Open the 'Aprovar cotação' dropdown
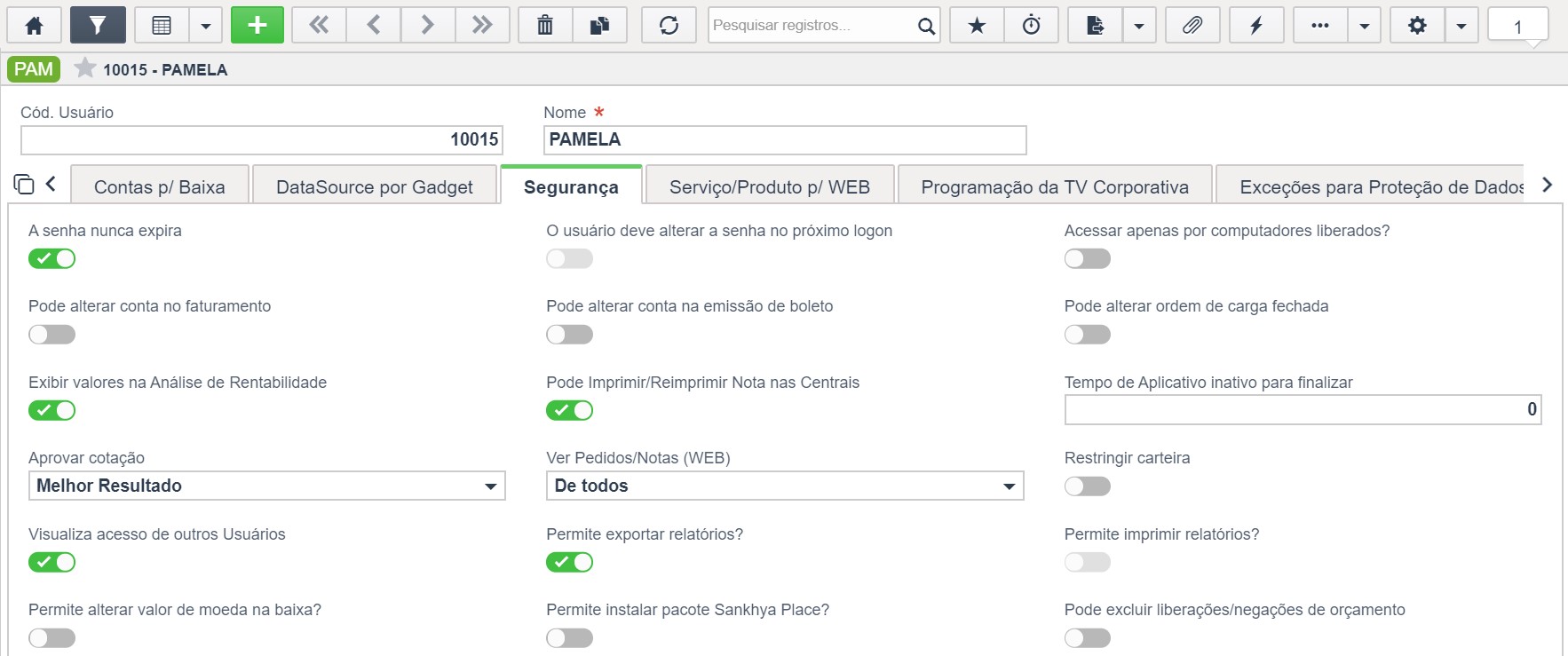The width and height of the screenshot is (1568, 656). pos(266,486)
